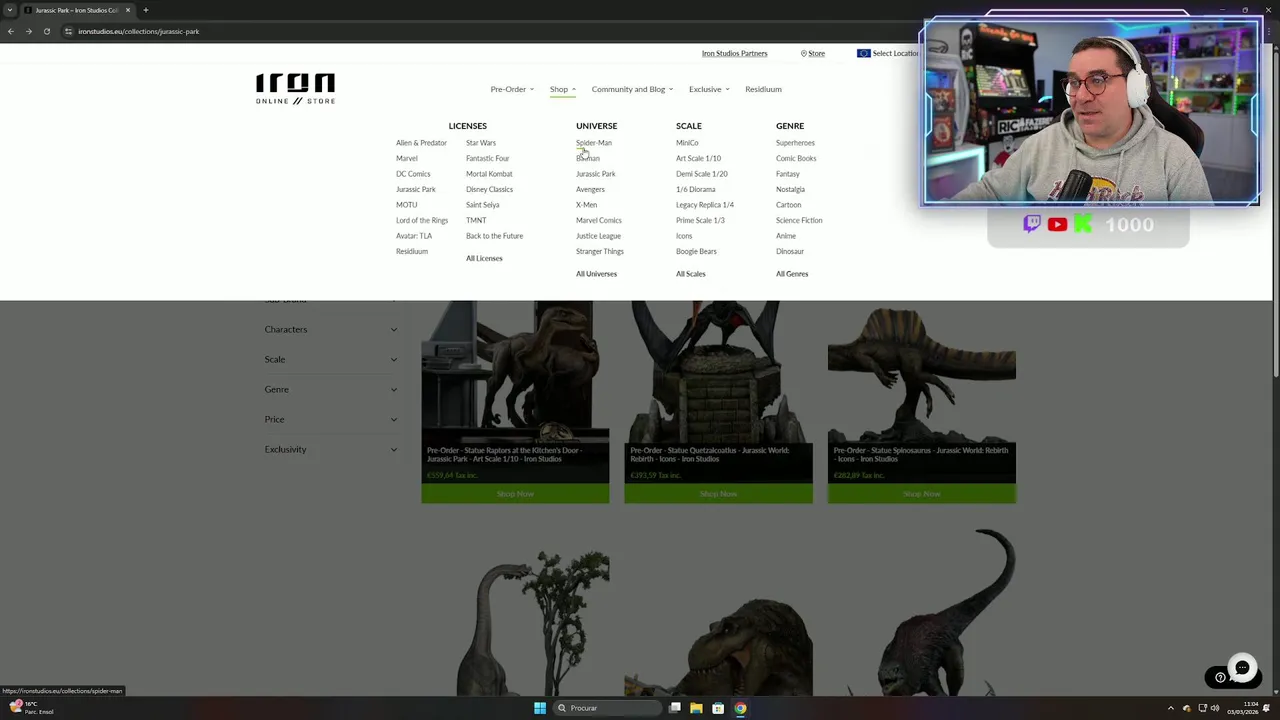
Task: Select Saint Seiya license
Action: coord(483,205)
